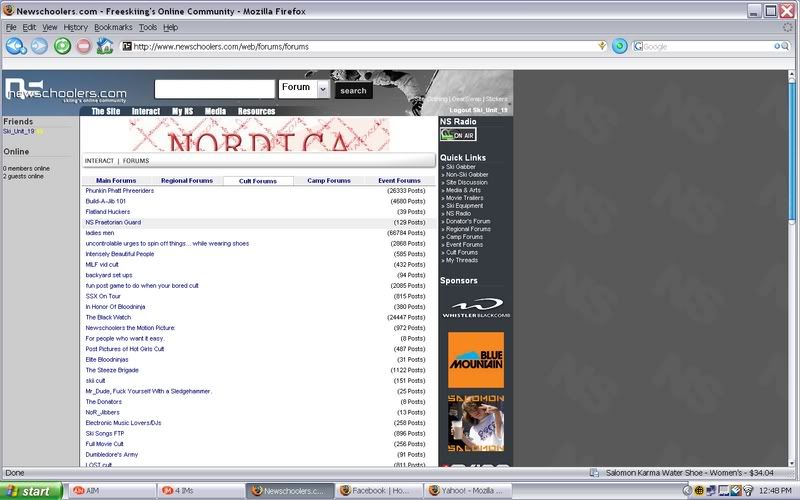800x500 pixels.
Task: Click the browser Back arrow button
Action: (16, 46)
